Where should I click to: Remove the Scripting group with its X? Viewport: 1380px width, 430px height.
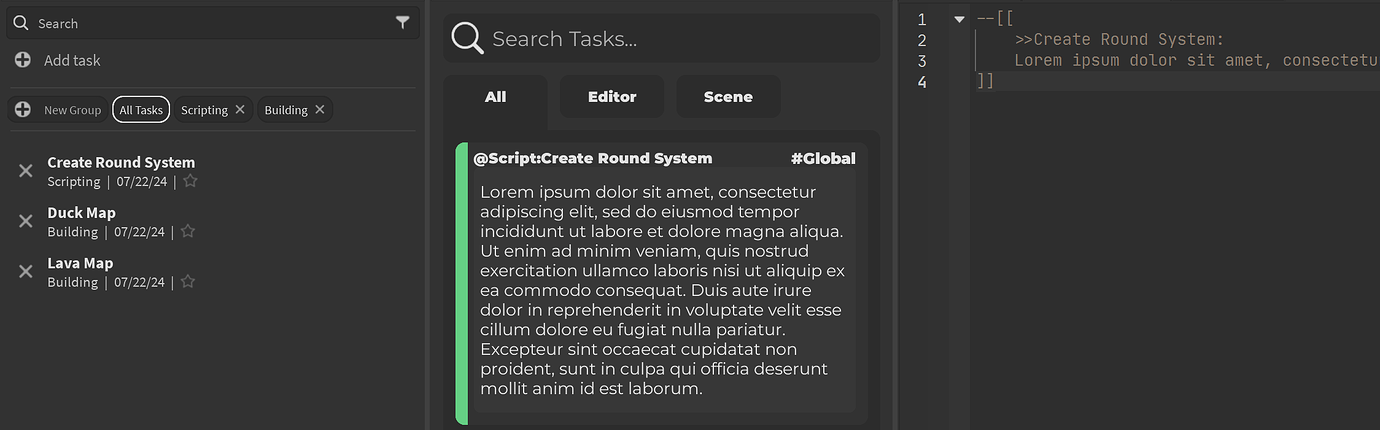(x=240, y=110)
